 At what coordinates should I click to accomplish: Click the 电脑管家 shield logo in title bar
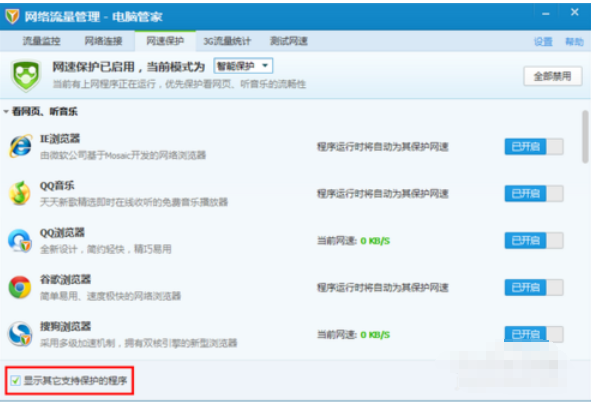12,17
